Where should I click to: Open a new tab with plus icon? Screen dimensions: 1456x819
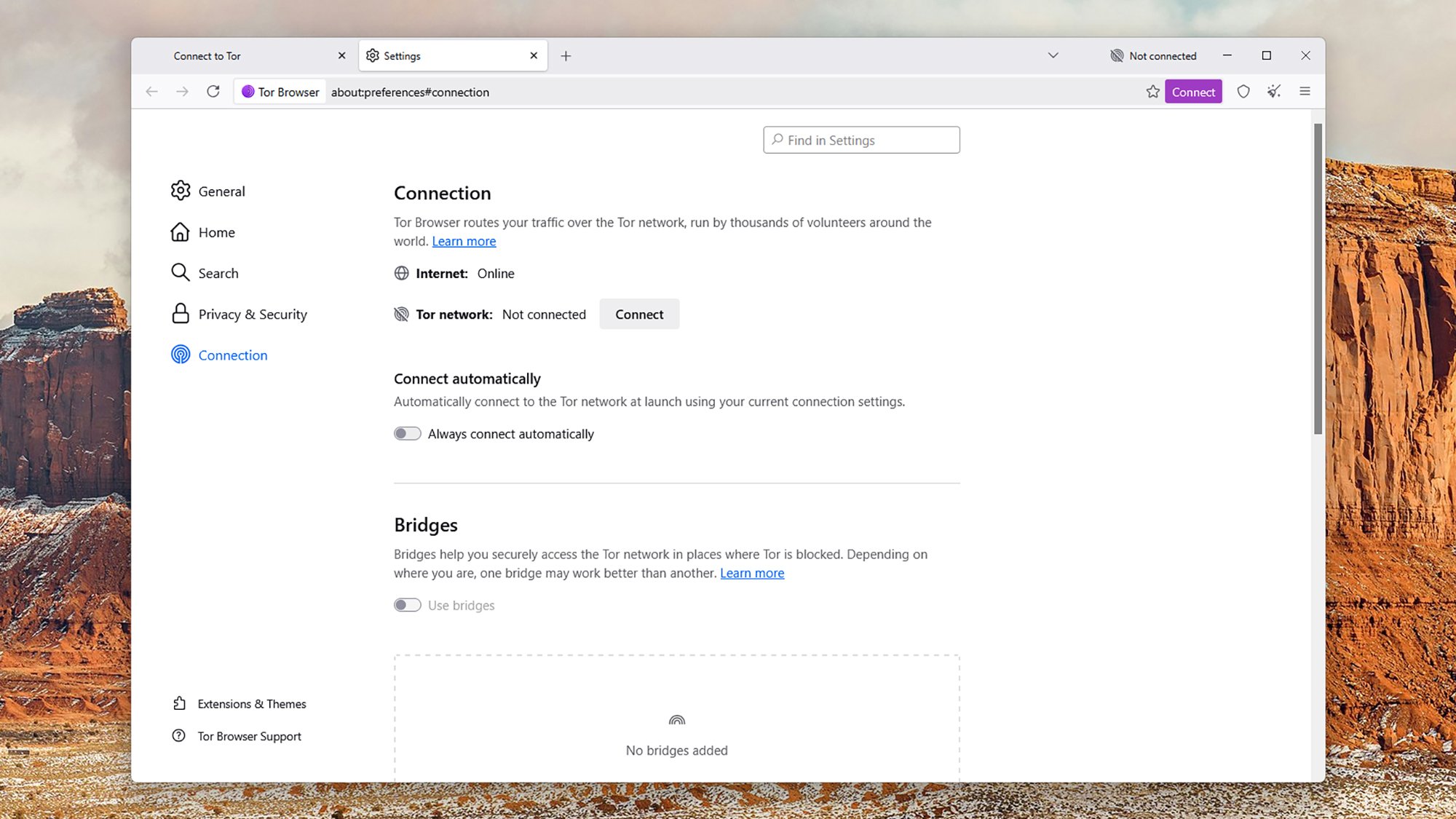pos(566,56)
